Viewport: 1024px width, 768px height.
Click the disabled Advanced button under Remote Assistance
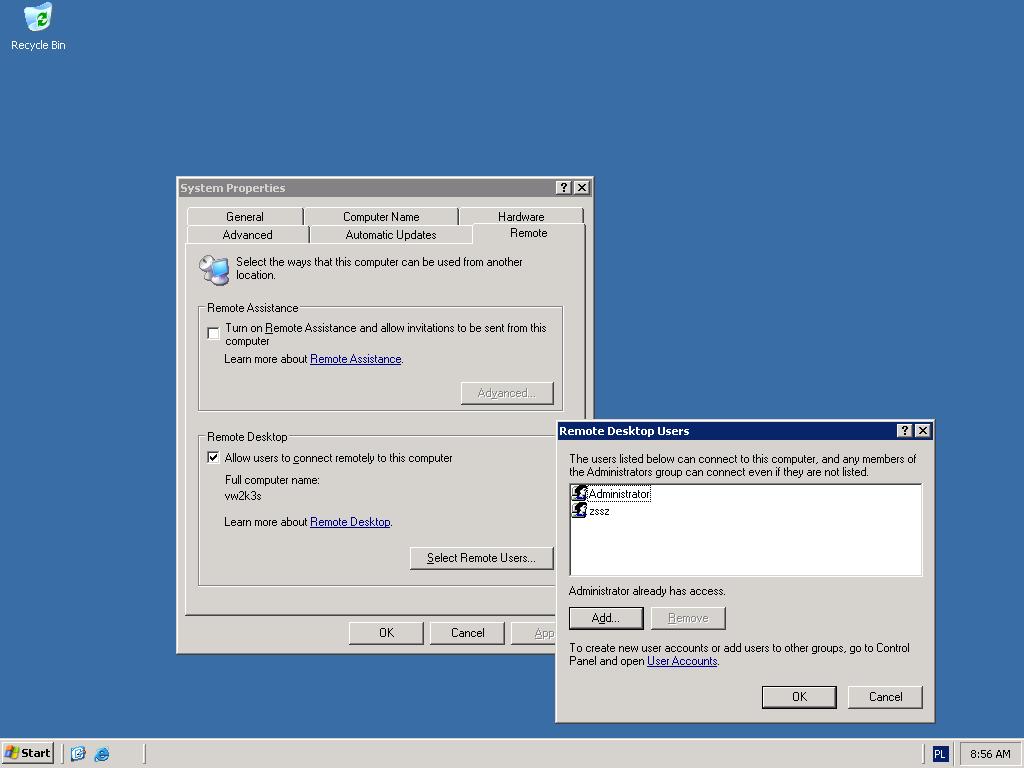(x=507, y=393)
